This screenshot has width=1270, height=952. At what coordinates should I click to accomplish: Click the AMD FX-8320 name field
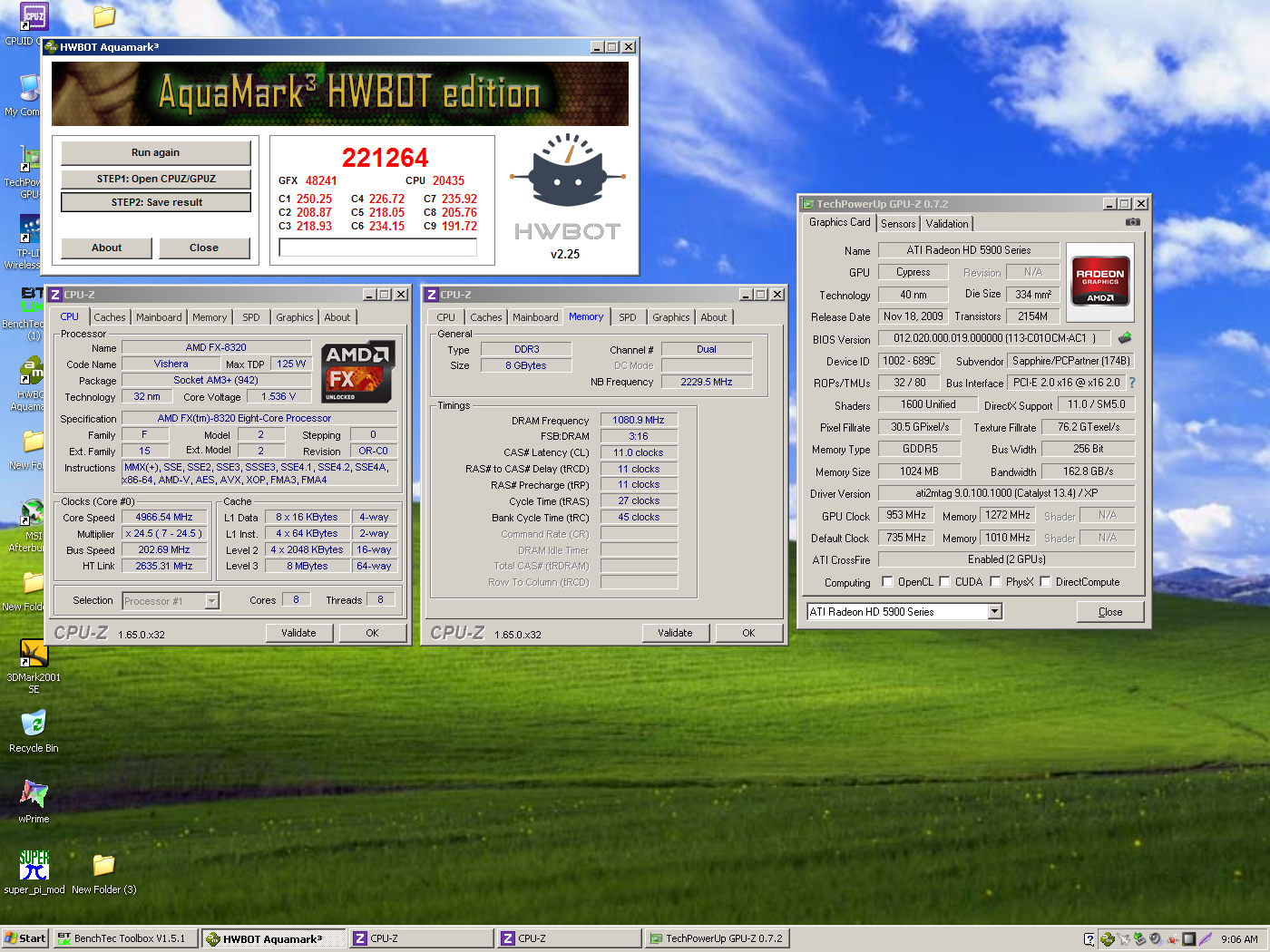tap(216, 347)
